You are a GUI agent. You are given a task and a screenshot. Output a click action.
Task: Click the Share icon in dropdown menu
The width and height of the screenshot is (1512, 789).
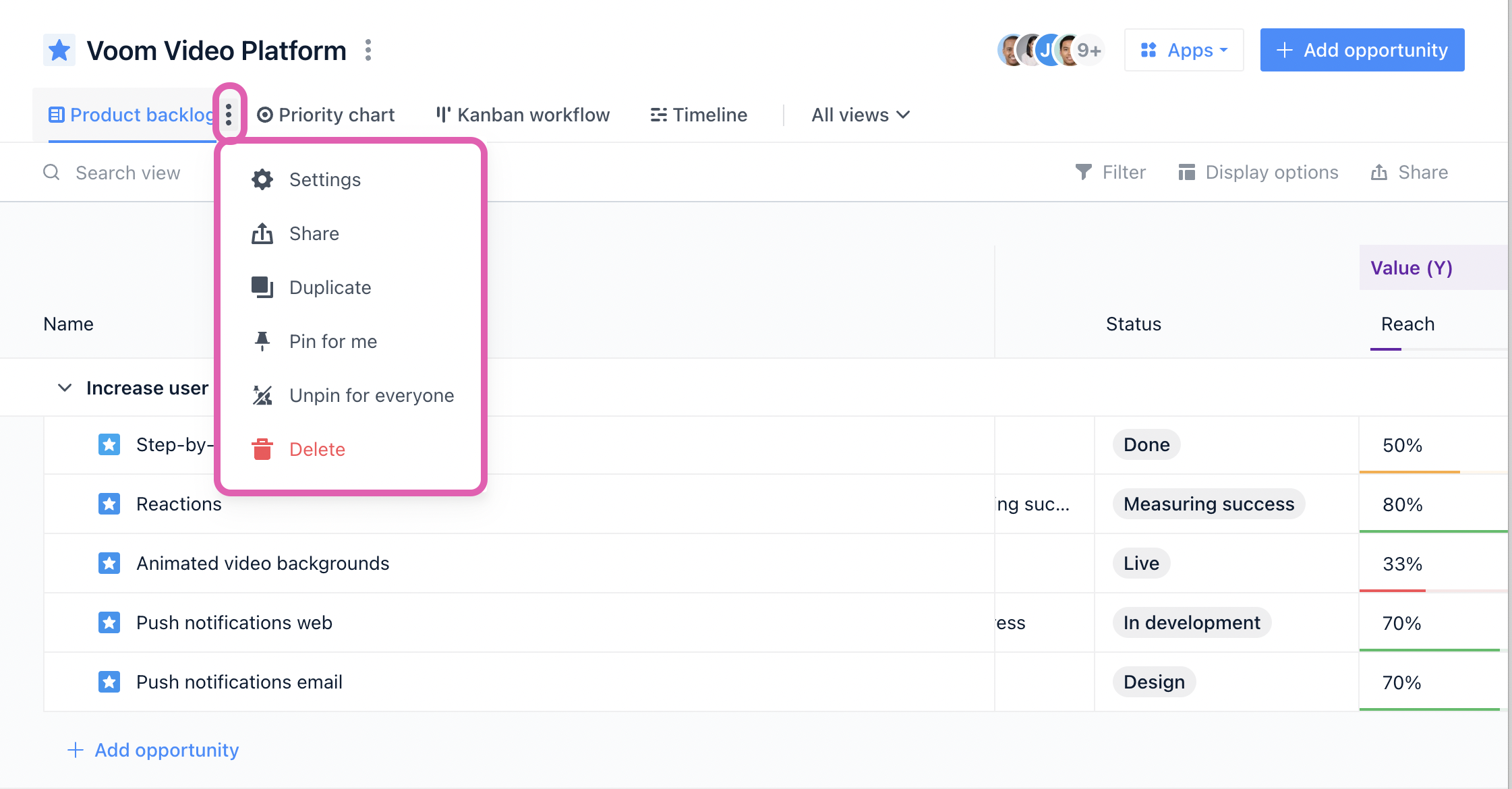click(262, 233)
